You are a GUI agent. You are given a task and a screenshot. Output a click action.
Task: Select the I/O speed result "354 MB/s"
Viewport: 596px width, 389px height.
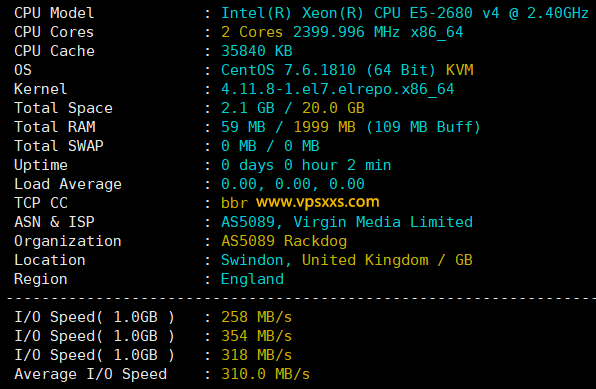coord(257,336)
